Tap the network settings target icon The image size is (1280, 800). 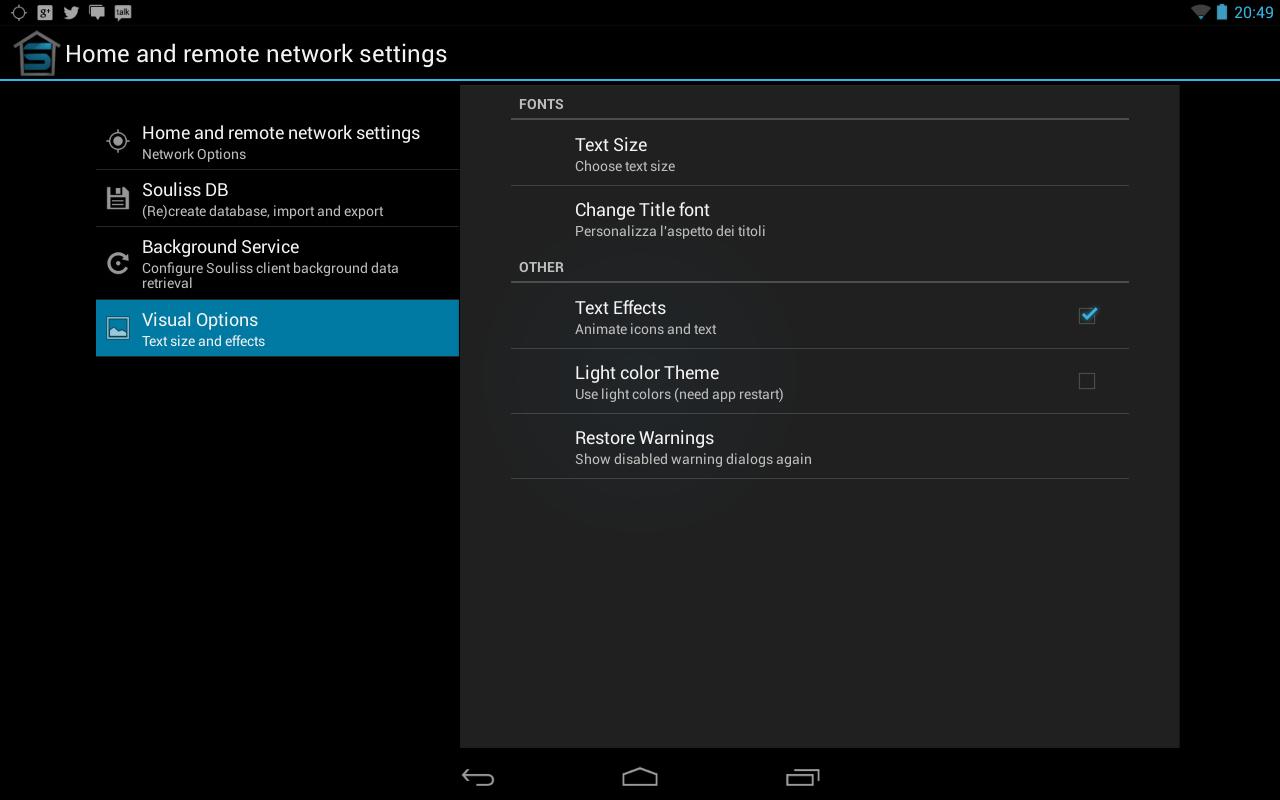(x=118, y=141)
